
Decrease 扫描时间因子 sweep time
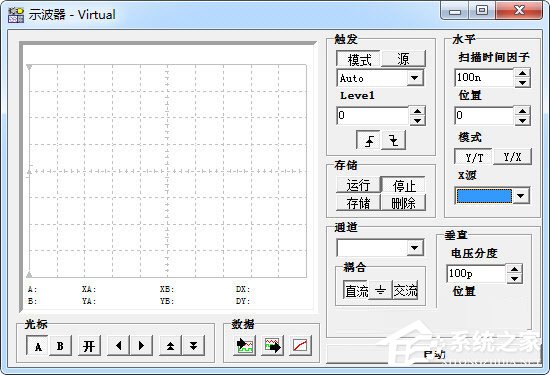click(x=523, y=83)
